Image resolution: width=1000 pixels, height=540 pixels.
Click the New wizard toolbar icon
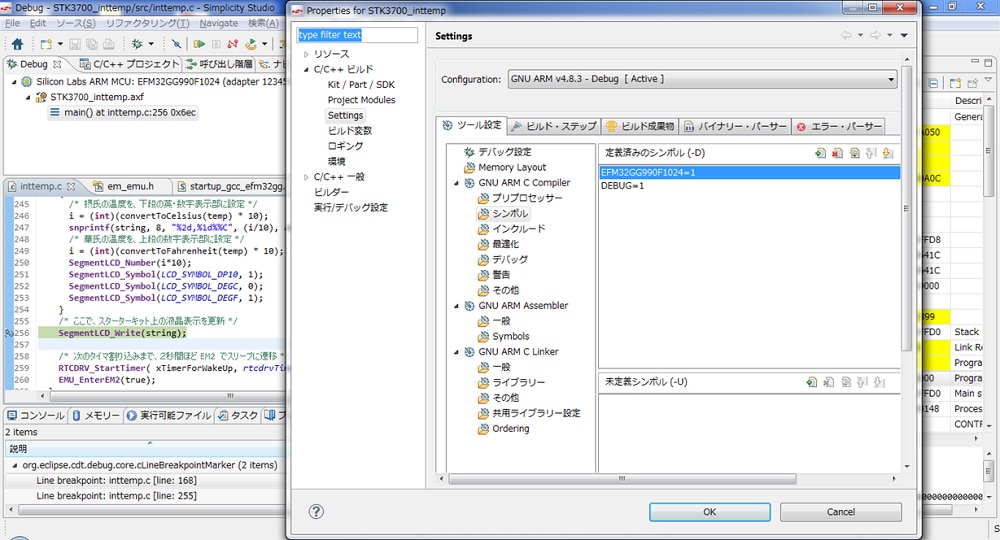[46, 44]
